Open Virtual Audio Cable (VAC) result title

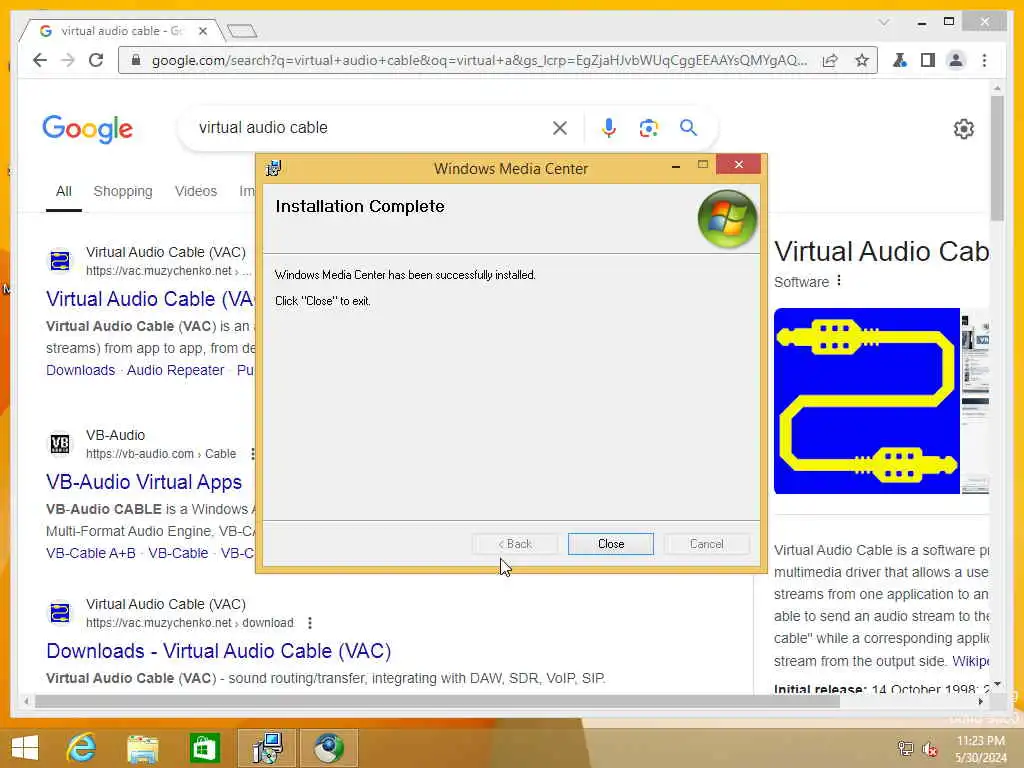pyautogui.click(x=150, y=299)
